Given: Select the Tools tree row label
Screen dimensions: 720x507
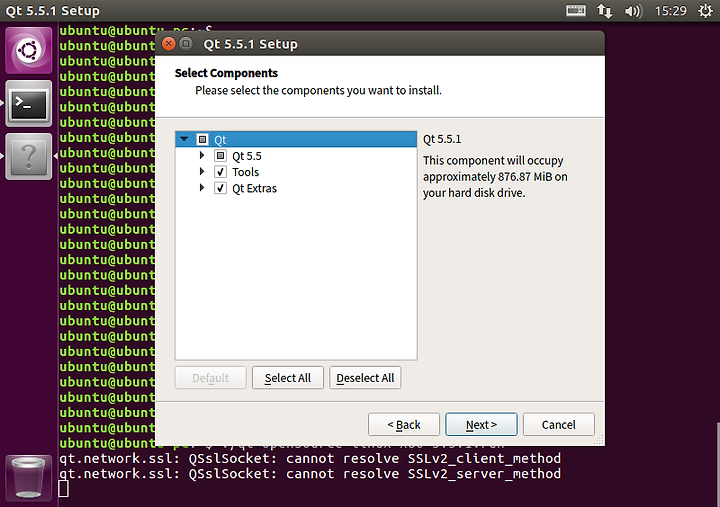Looking at the screenshot, I should tap(245, 172).
